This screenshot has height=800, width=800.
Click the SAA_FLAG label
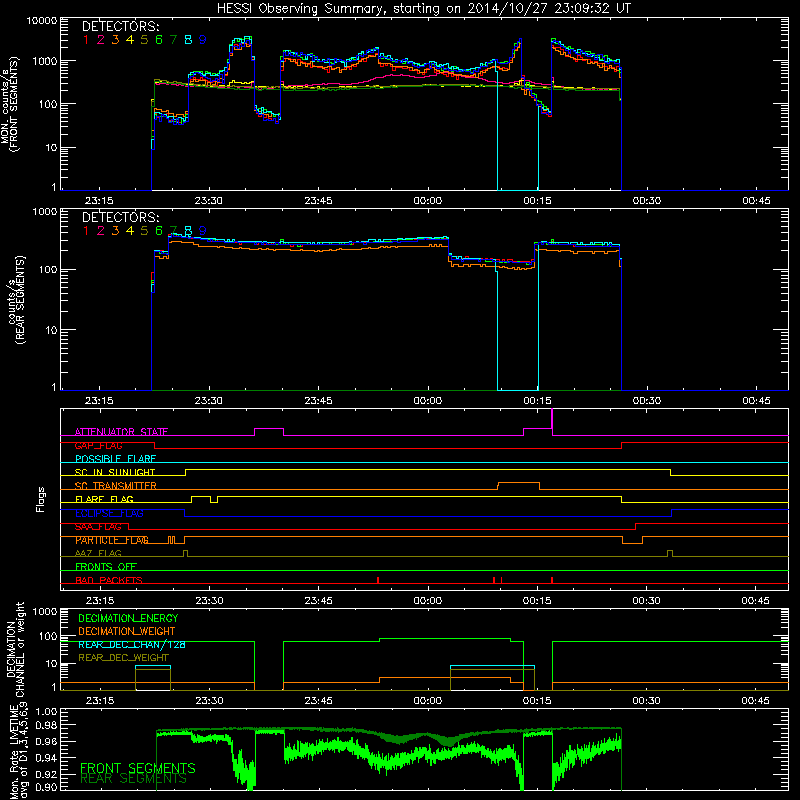(x=98, y=527)
